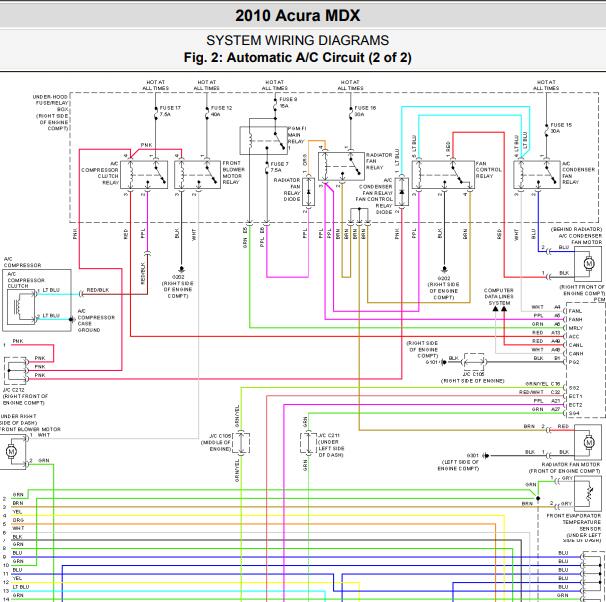
Task: Click the A/C condenser fan relay symbol
Action: [537, 175]
